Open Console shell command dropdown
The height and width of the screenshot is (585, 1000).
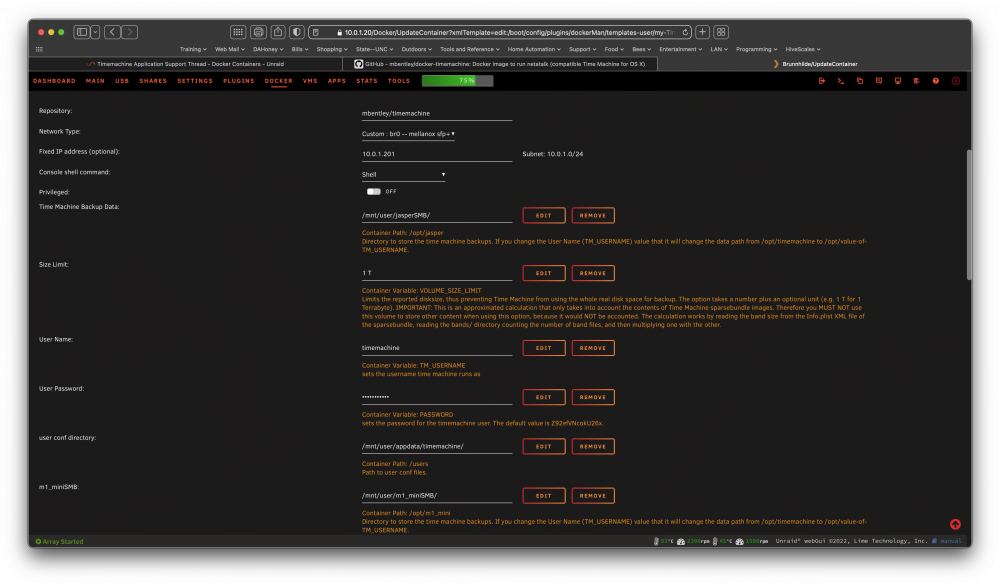coord(403,174)
